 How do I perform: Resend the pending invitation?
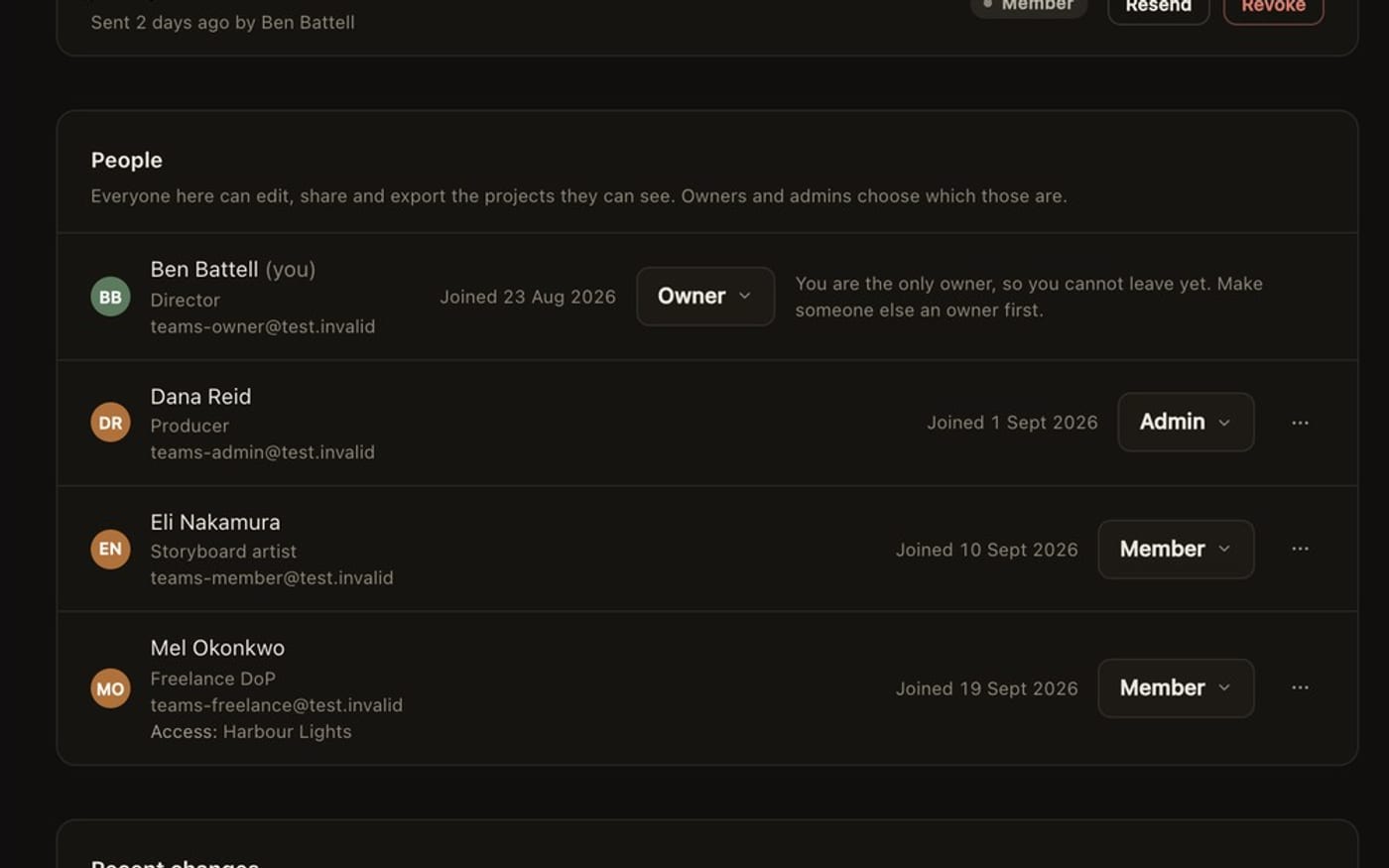(1158, 7)
